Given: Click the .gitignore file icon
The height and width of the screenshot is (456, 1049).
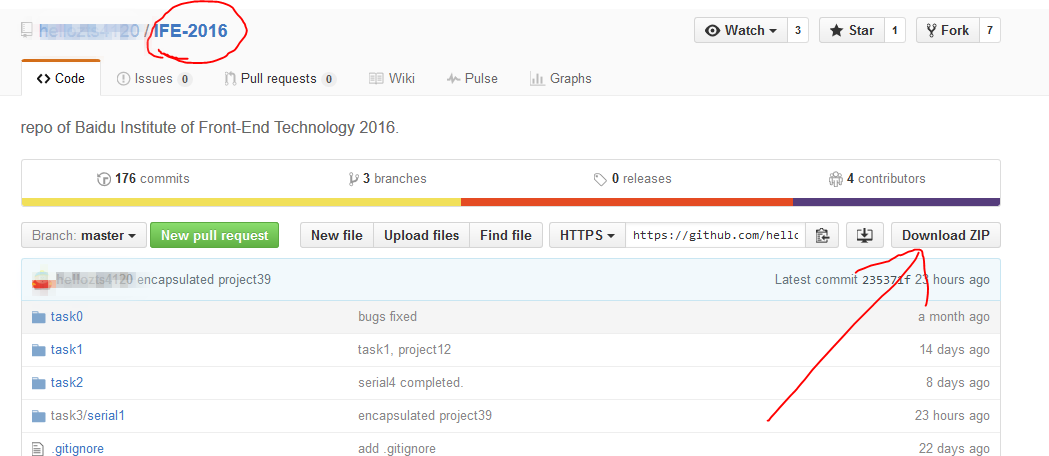Looking at the screenshot, I should (x=38, y=449).
